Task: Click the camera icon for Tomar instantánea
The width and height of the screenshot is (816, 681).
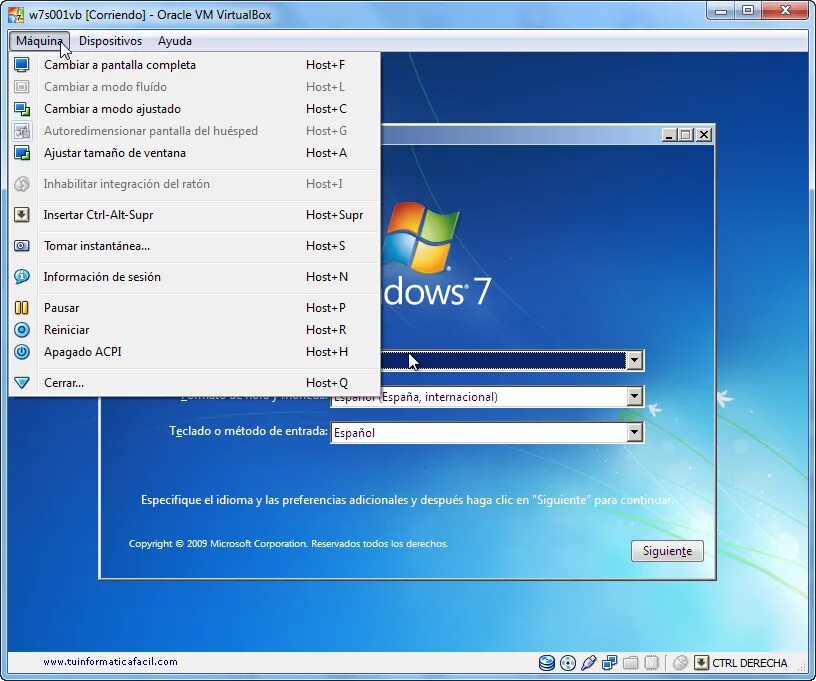Action: click(22, 246)
